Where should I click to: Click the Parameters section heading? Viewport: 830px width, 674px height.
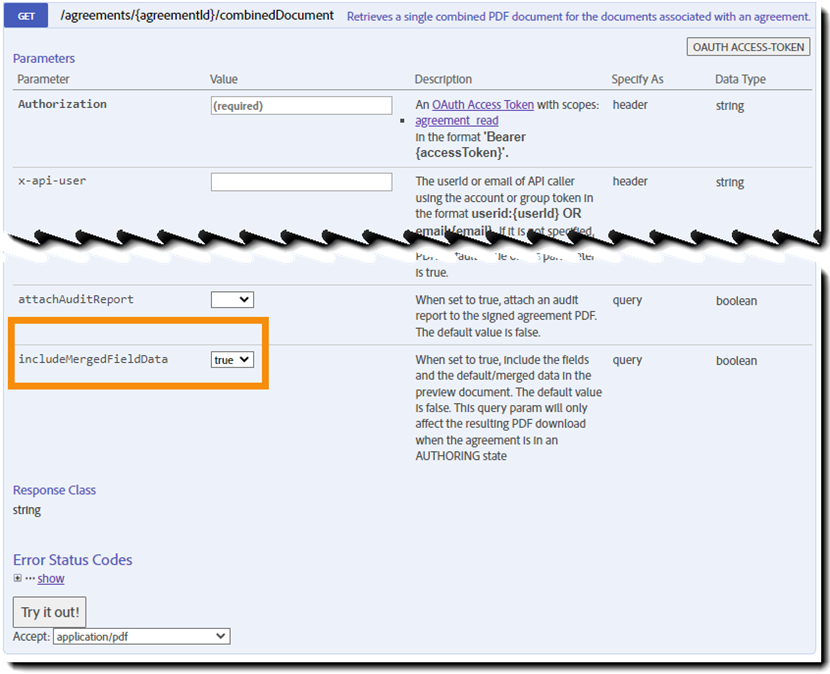pyautogui.click(x=44, y=58)
